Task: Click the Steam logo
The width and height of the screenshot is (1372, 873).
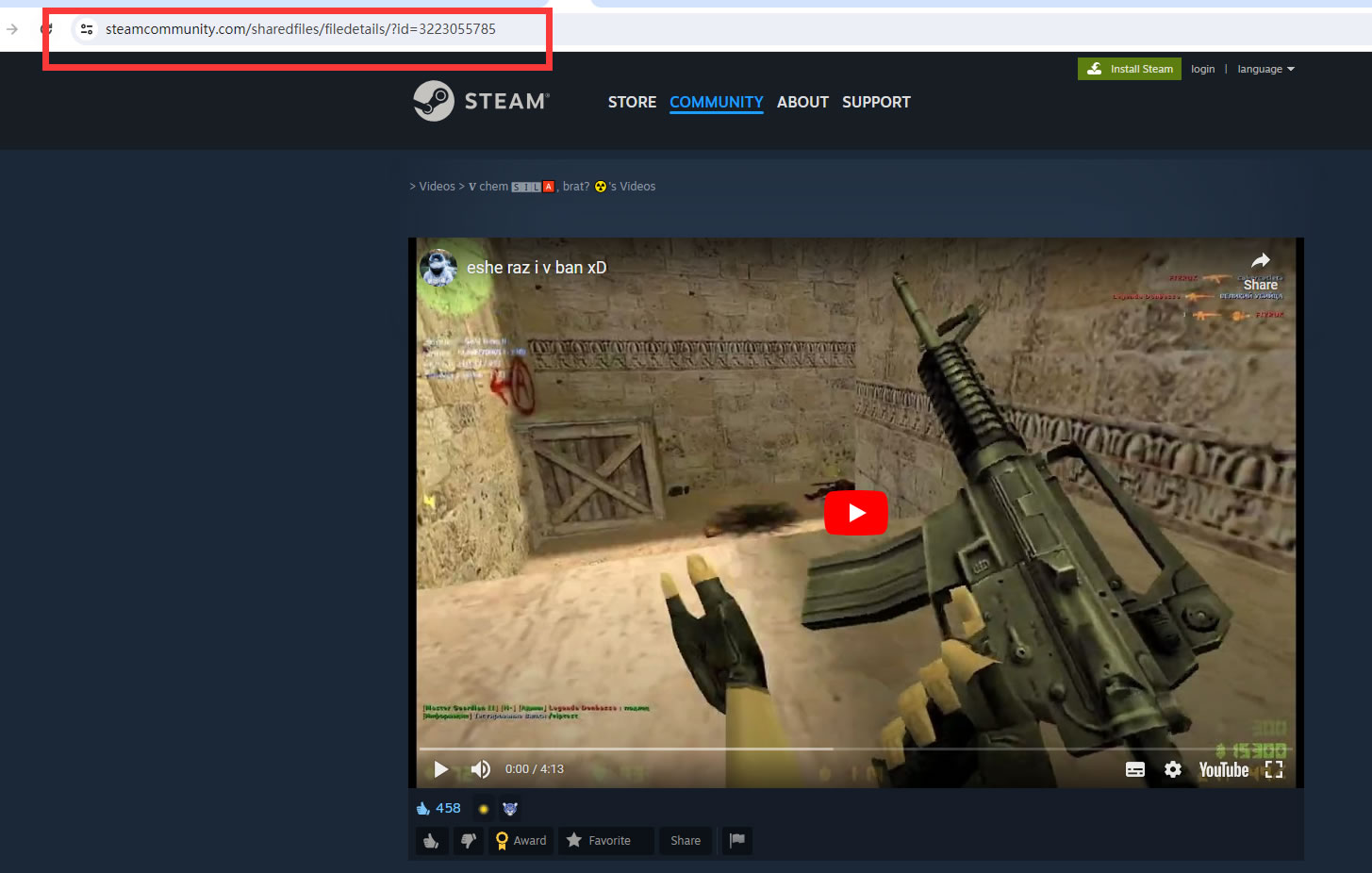Action: point(481,101)
